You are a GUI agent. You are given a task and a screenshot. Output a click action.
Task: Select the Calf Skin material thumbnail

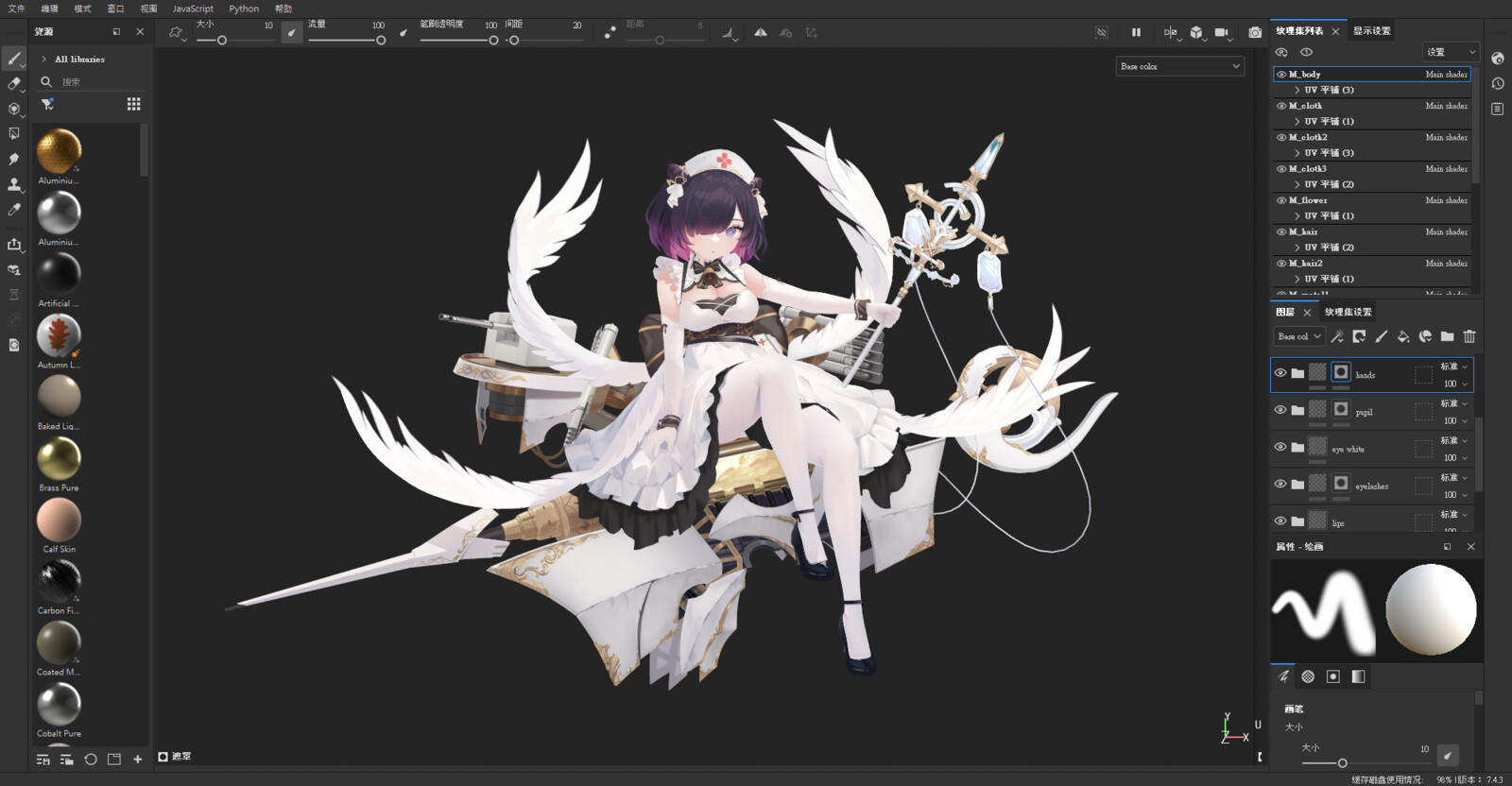coord(59,520)
